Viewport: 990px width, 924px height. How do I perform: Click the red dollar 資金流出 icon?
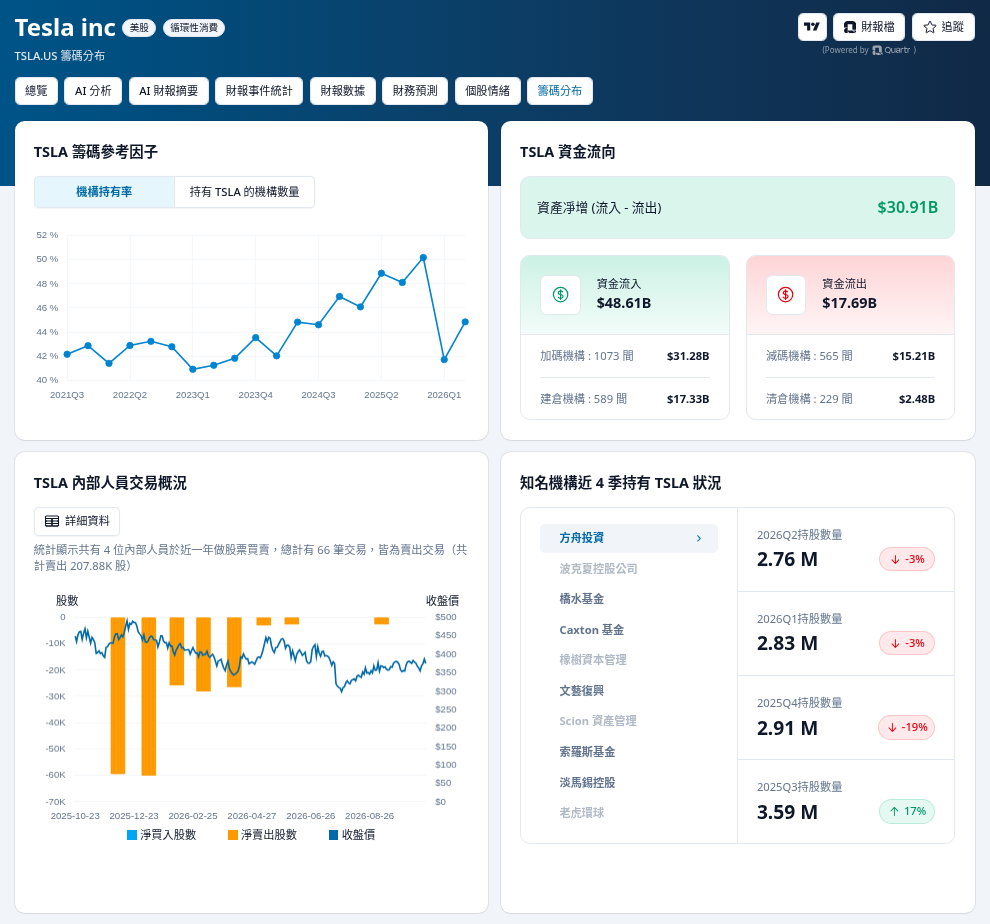pos(785,294)
